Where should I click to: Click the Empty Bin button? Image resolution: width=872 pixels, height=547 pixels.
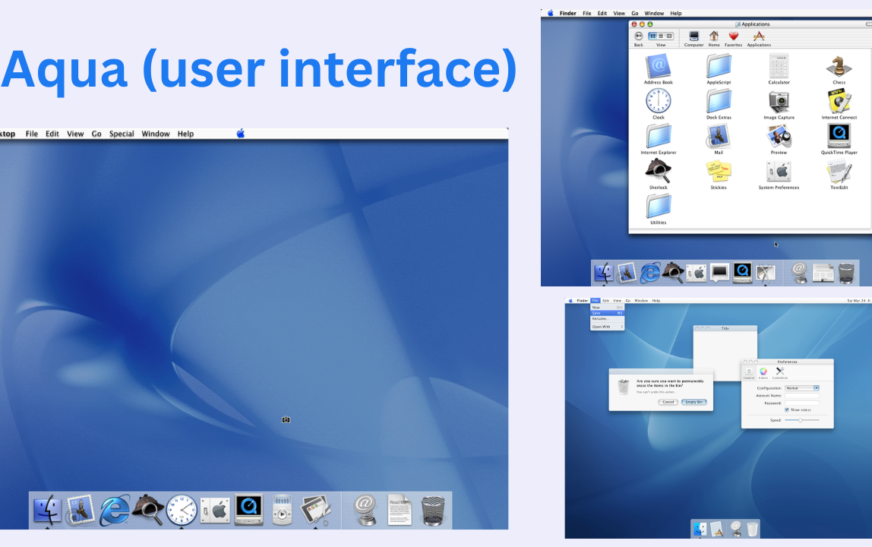(694, 402)
